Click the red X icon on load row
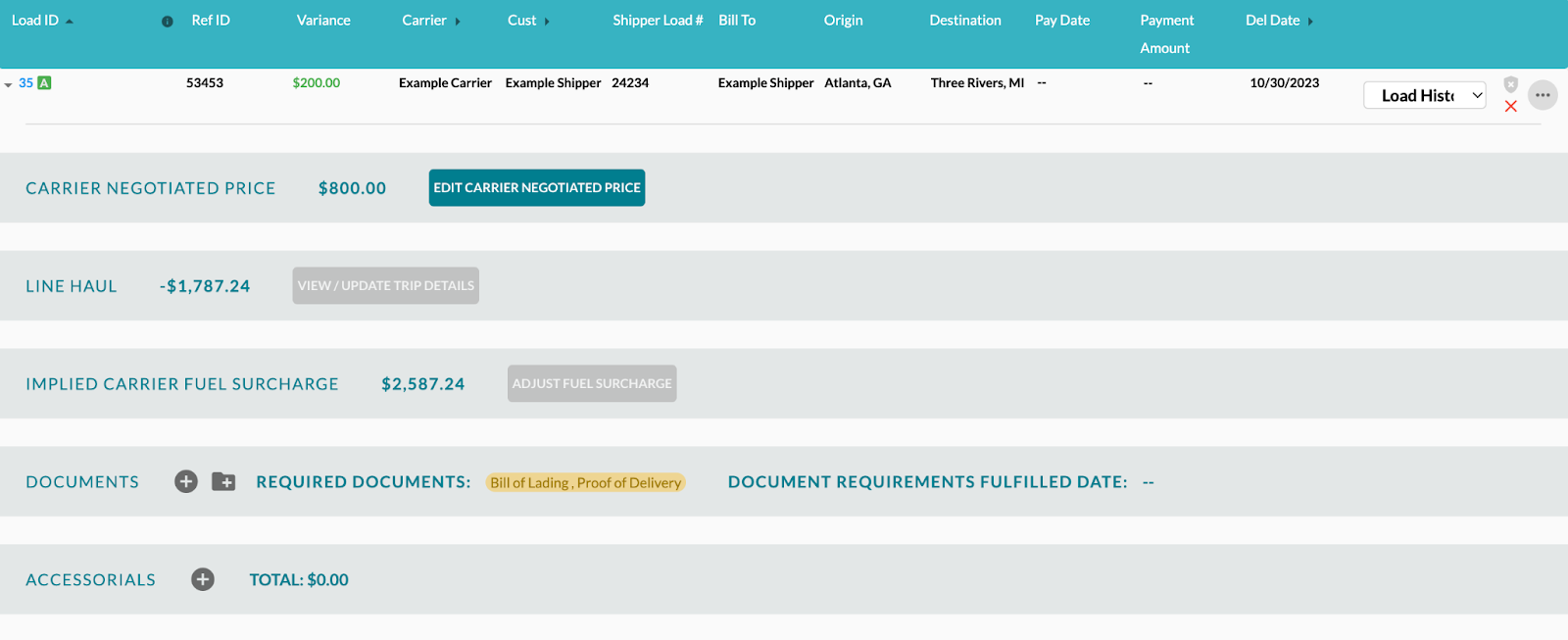This screenshot has width=1568, height=640. coord(1511,107)
